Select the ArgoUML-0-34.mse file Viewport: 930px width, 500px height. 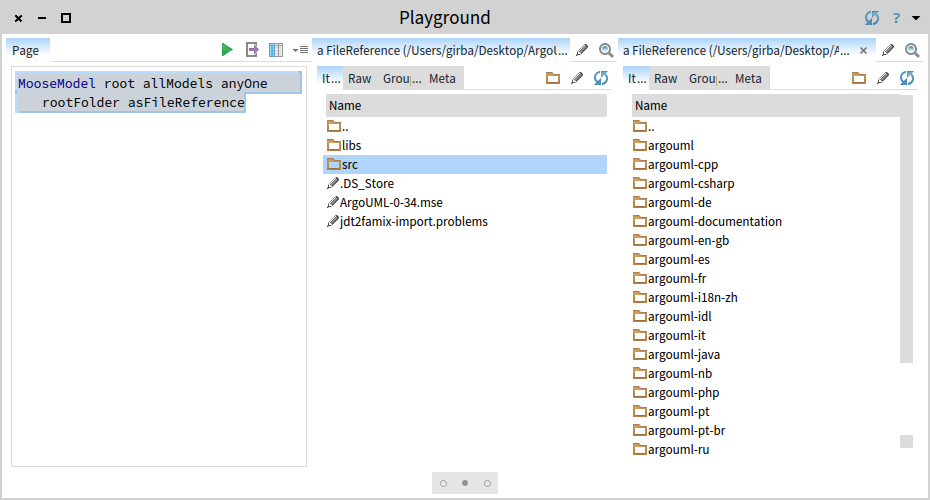(465, 202)
